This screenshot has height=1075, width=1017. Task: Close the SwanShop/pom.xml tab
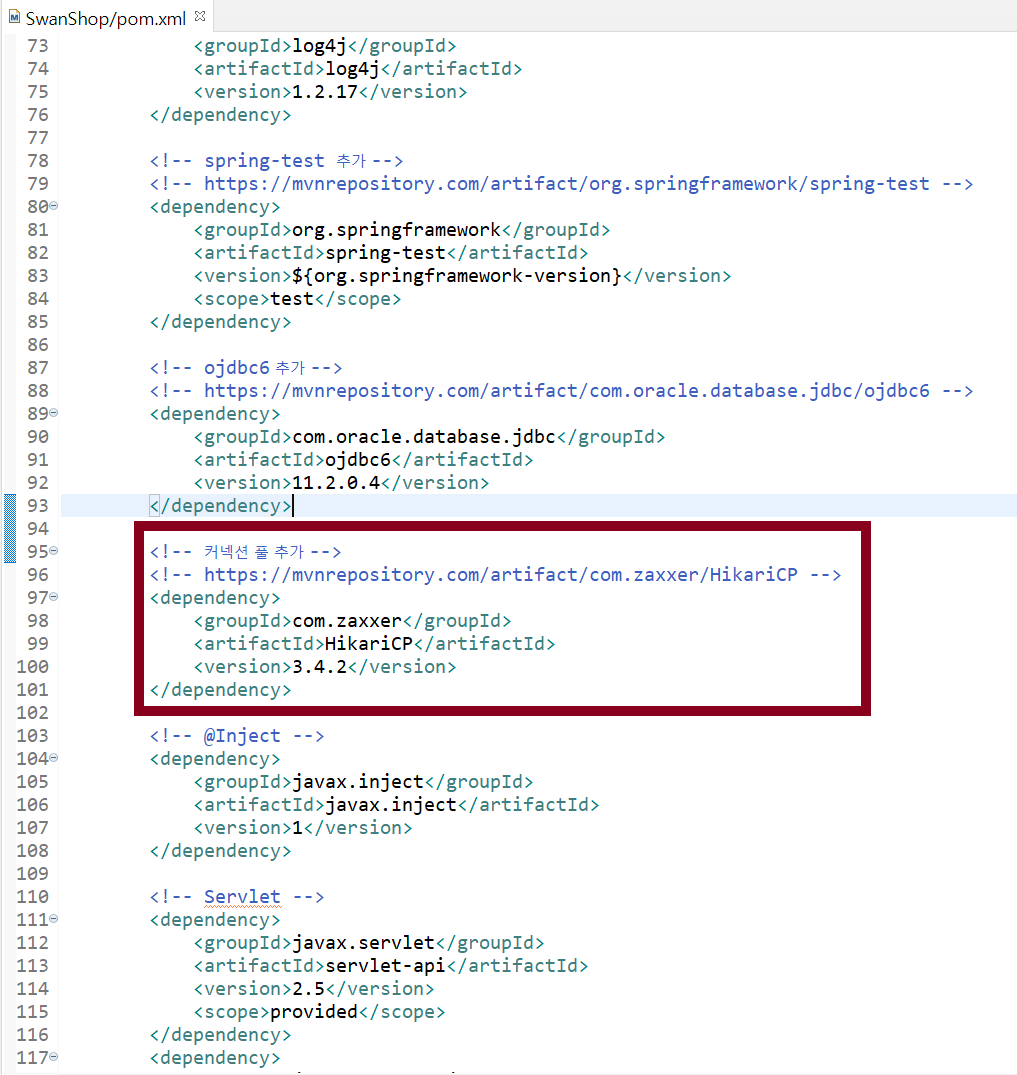tap(200, 16)
